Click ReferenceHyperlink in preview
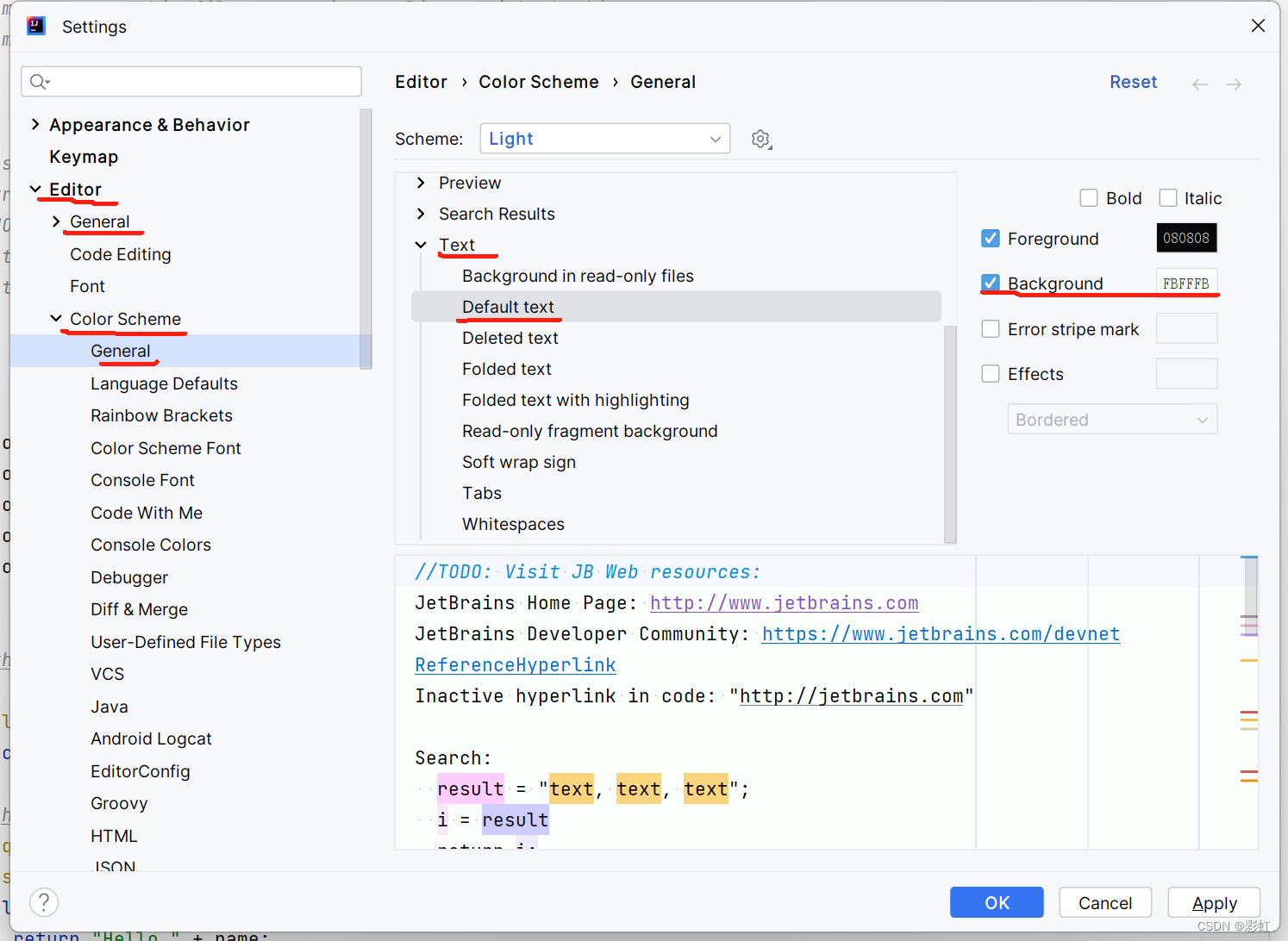The width and height of the screenshot is (1288, 941). pos(516,665)
